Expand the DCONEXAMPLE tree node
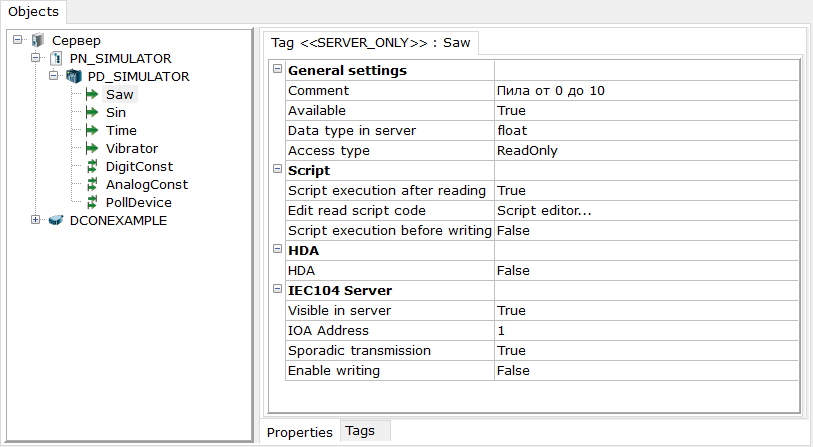Viewport: 813px width, 447px height. [x=35, y=220]
